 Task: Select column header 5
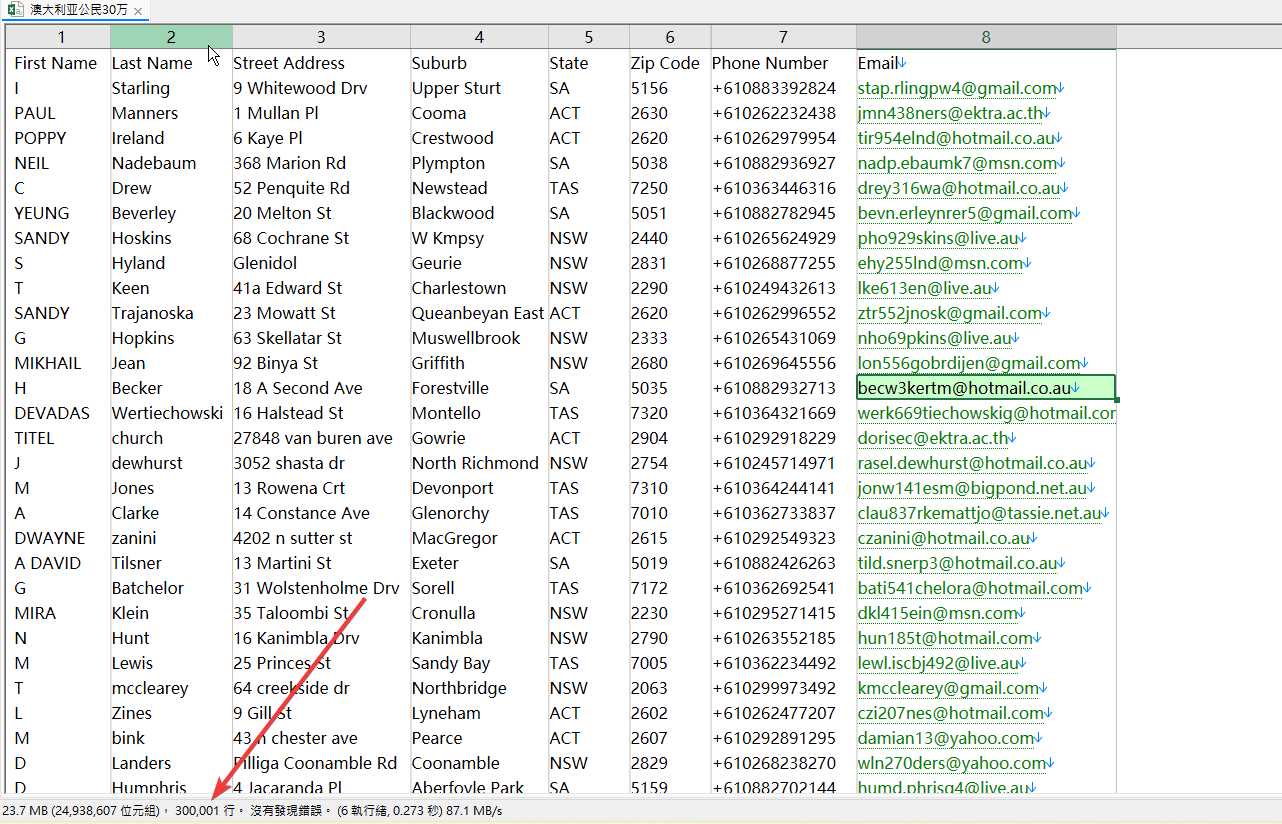click(x=589, y=37)
